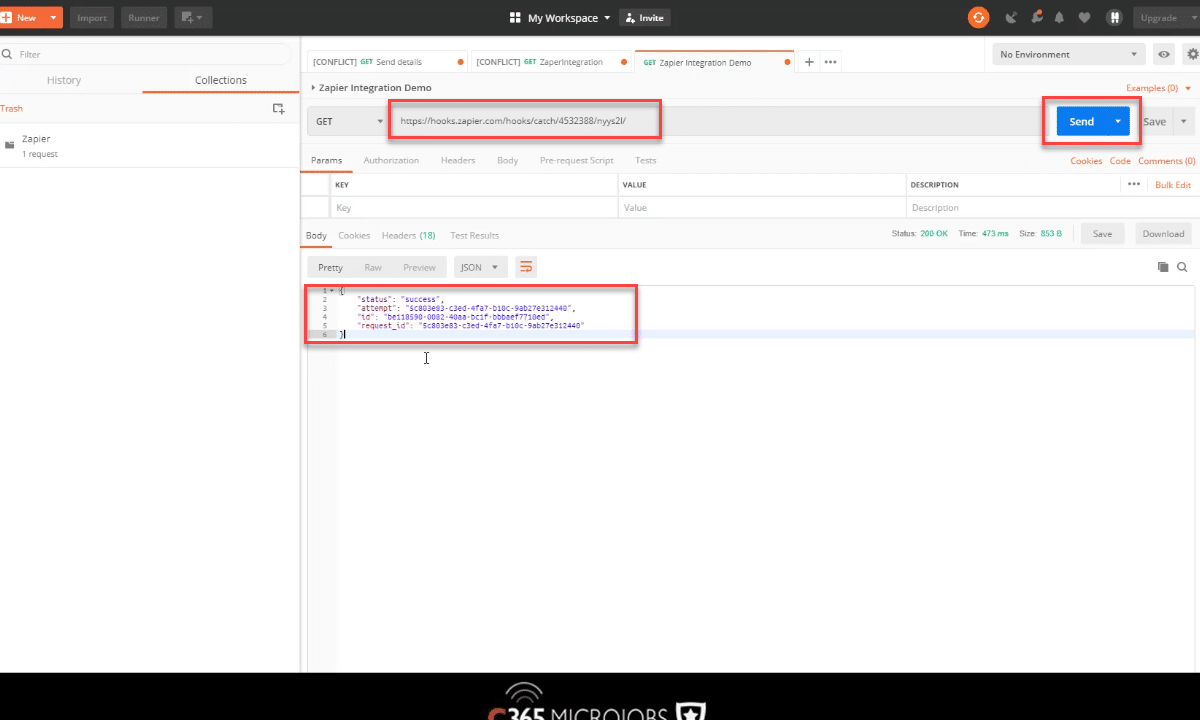This screenshot has width=1200, height=720.
Task: Select the Zapier Integration Demo tab
Action: click(x=714, y=62)
